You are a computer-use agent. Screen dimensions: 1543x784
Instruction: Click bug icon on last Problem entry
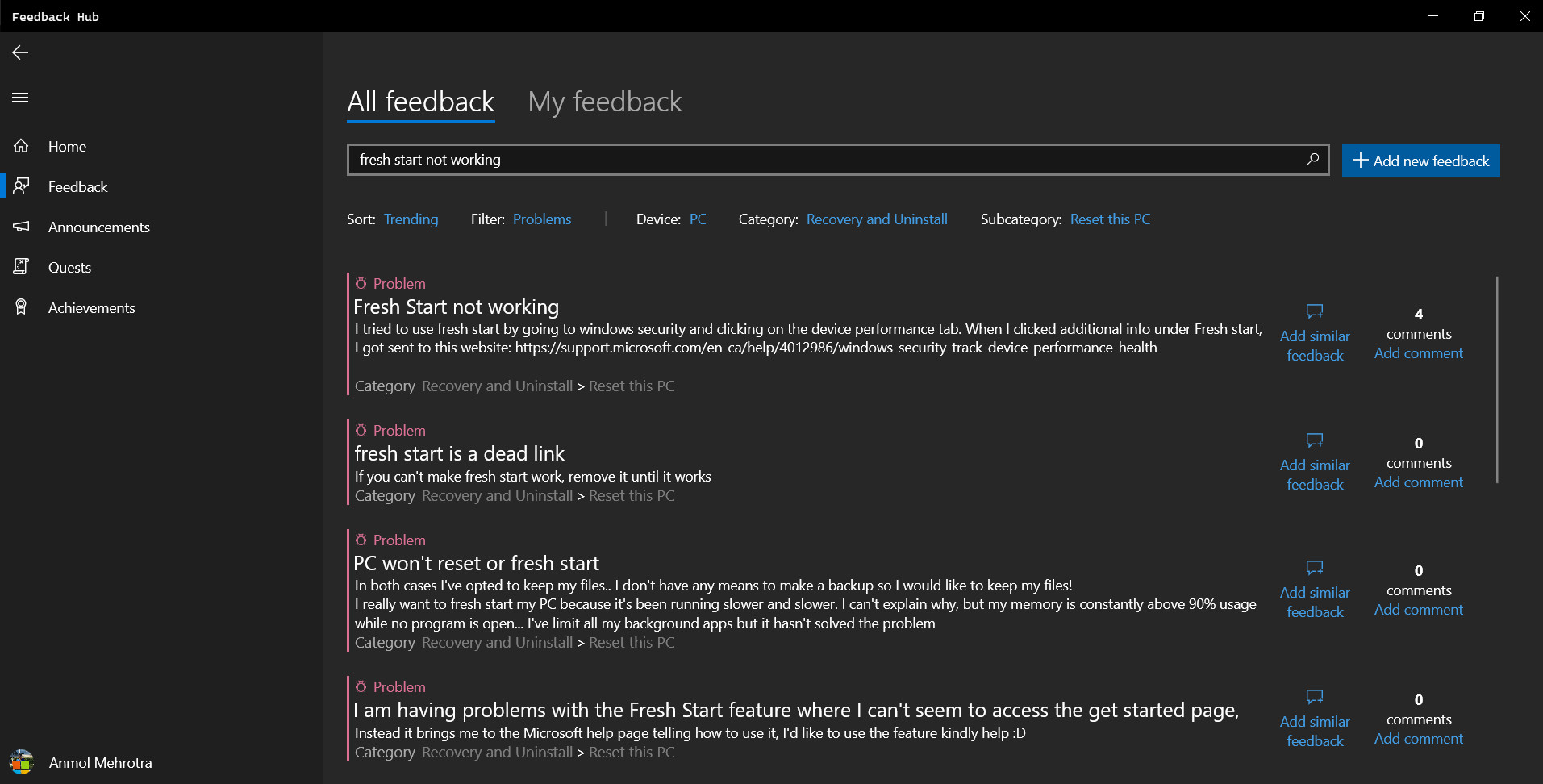pos(361,686)
